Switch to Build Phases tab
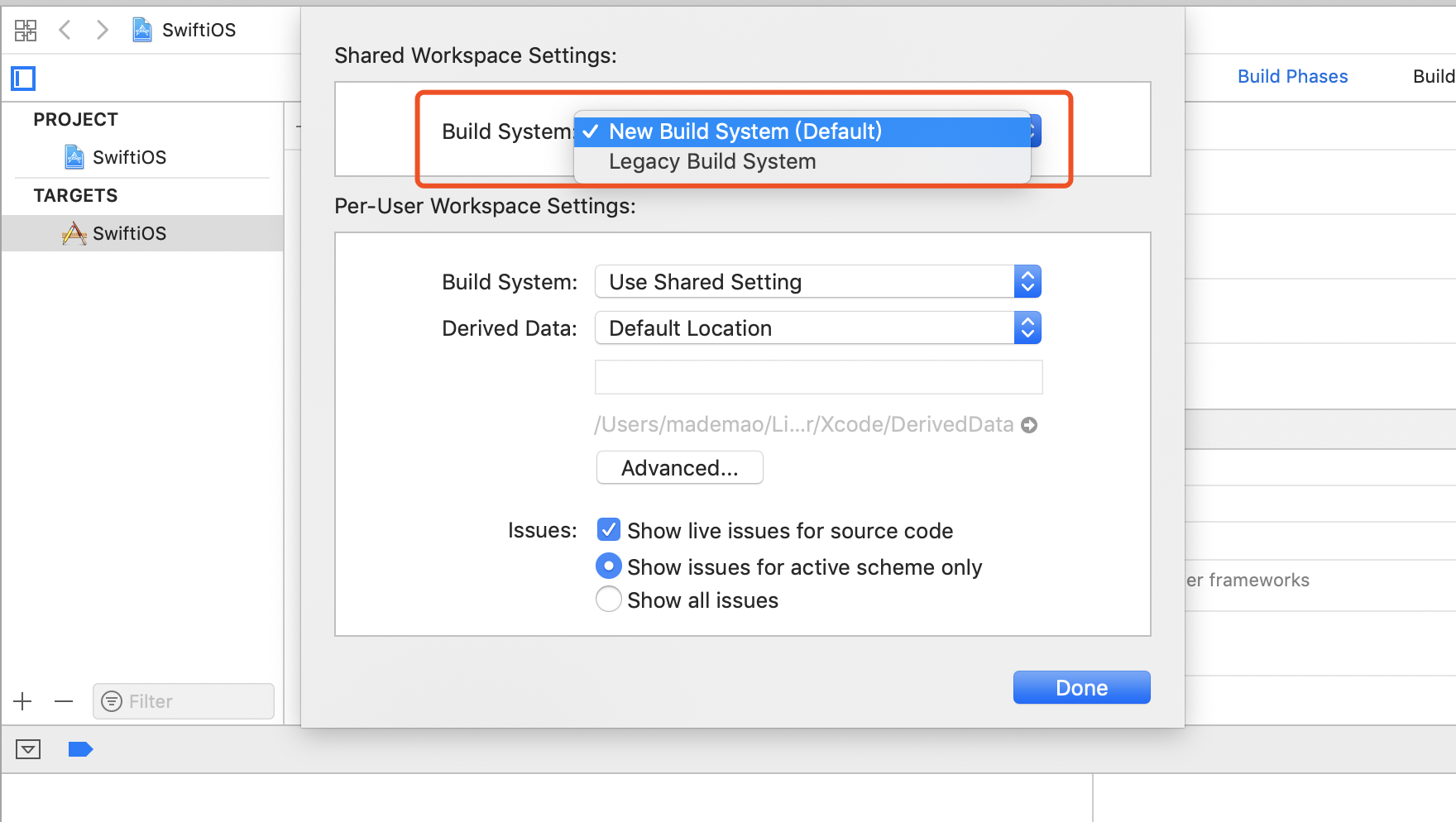 click(1292, 76)
